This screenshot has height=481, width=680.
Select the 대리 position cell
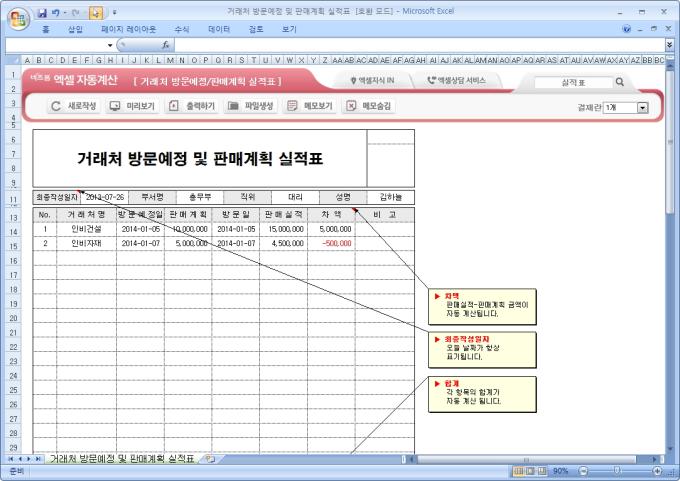pyautogui.click(x=295, y=197)
